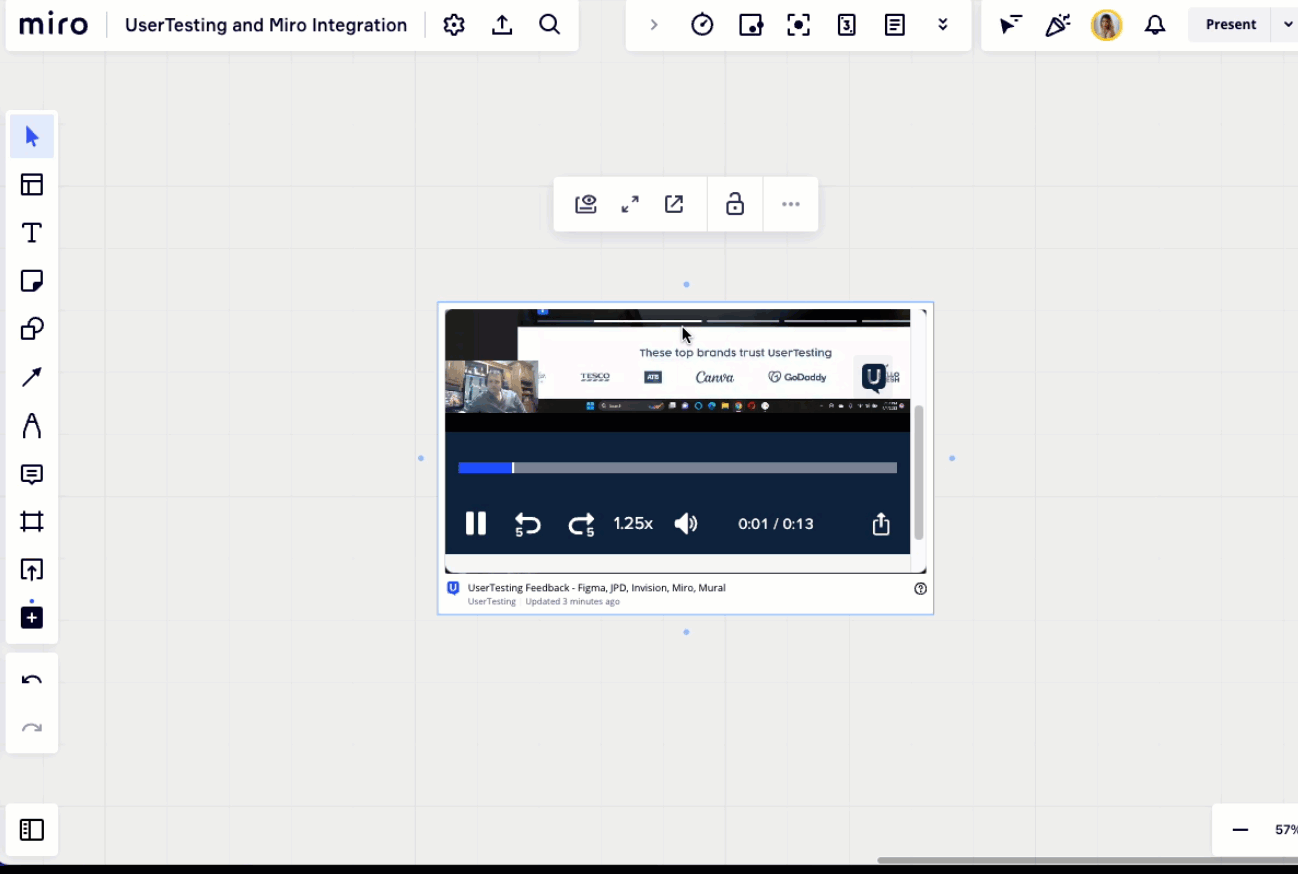The height and width of the screenshot is (874, 1298).
Task: Mute the video volume
Action: coord(686,523)
